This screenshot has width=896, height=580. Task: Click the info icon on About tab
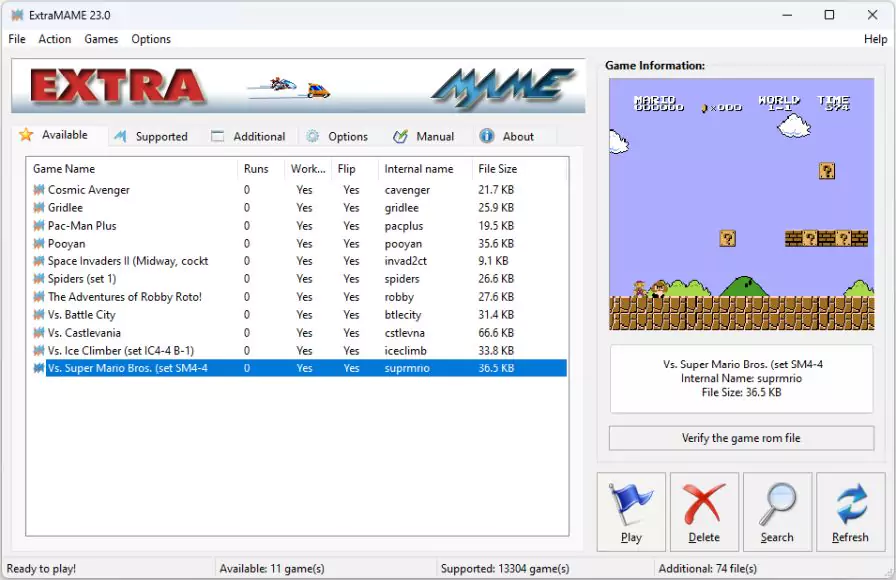pyautogui.click(x=487, y=137)
